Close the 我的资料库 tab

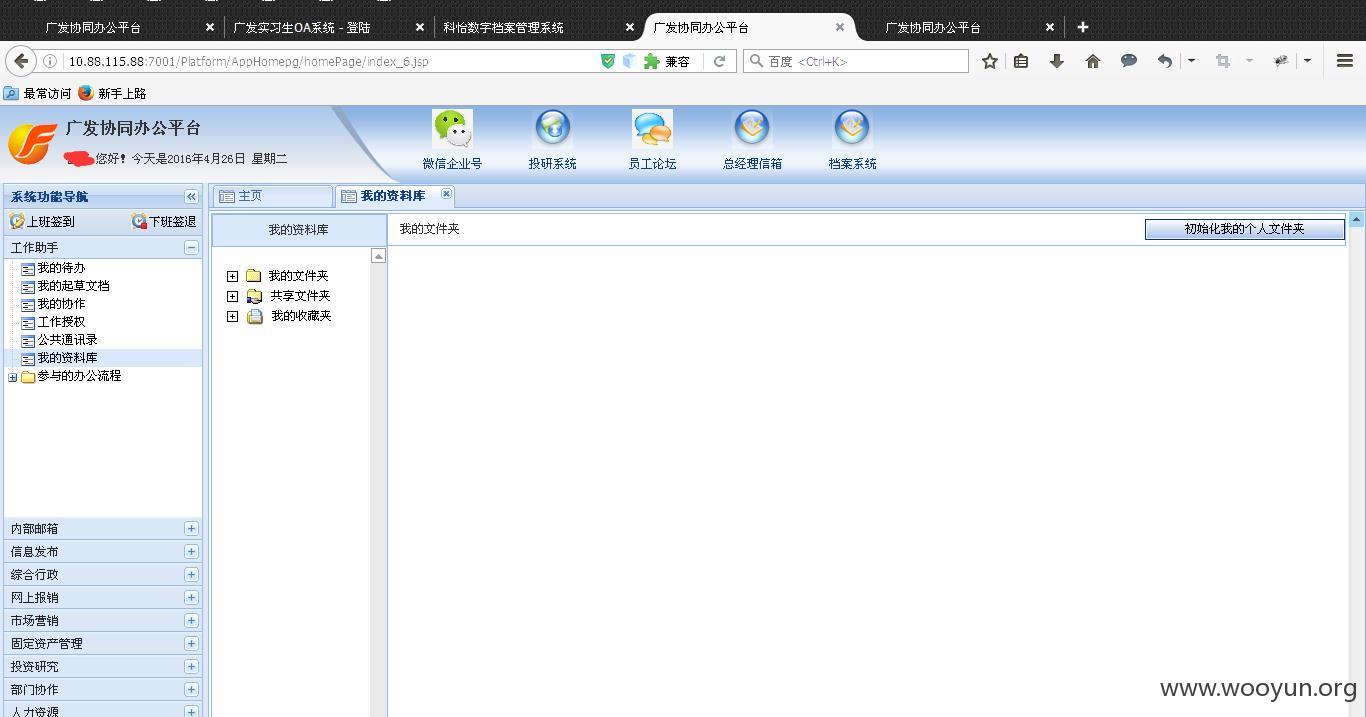tap(446, 194)
